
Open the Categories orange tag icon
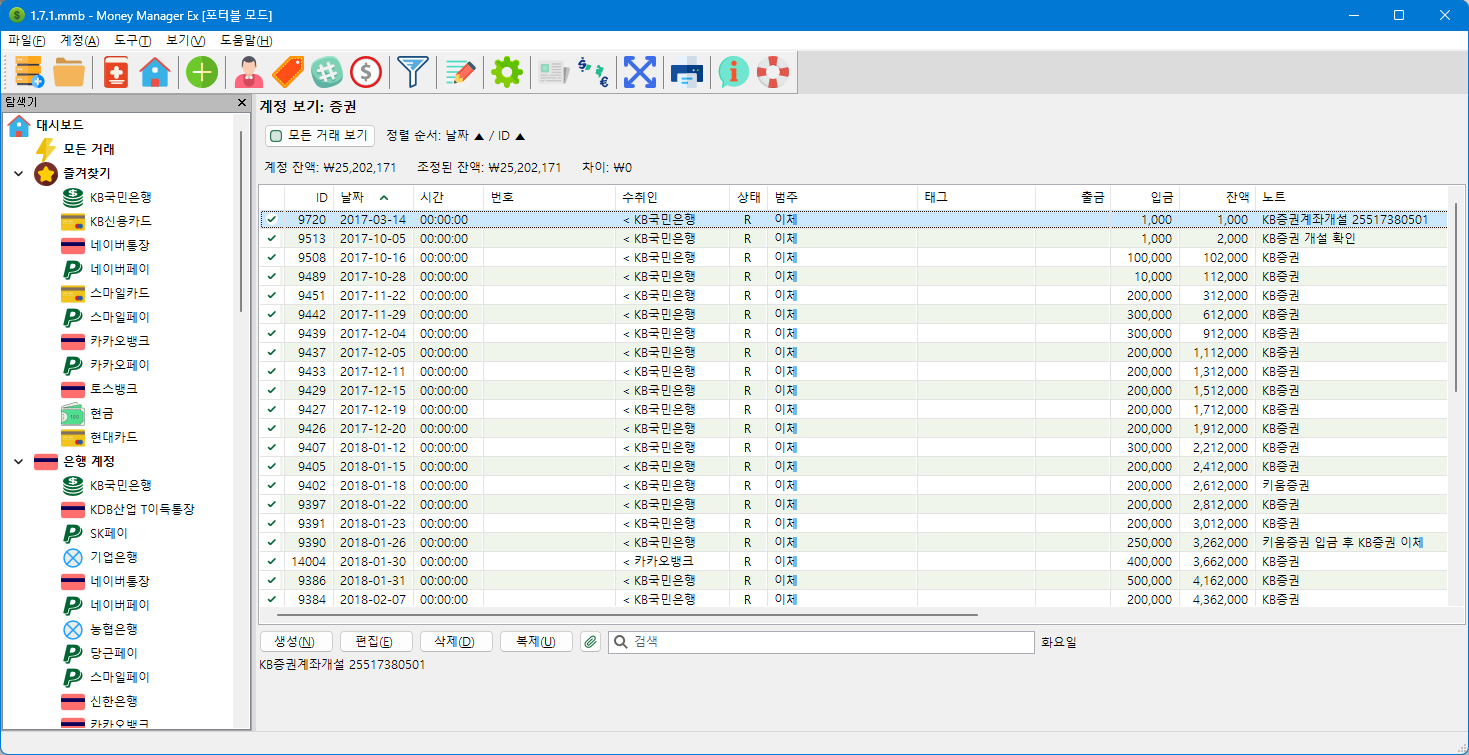tap(288, 72)
